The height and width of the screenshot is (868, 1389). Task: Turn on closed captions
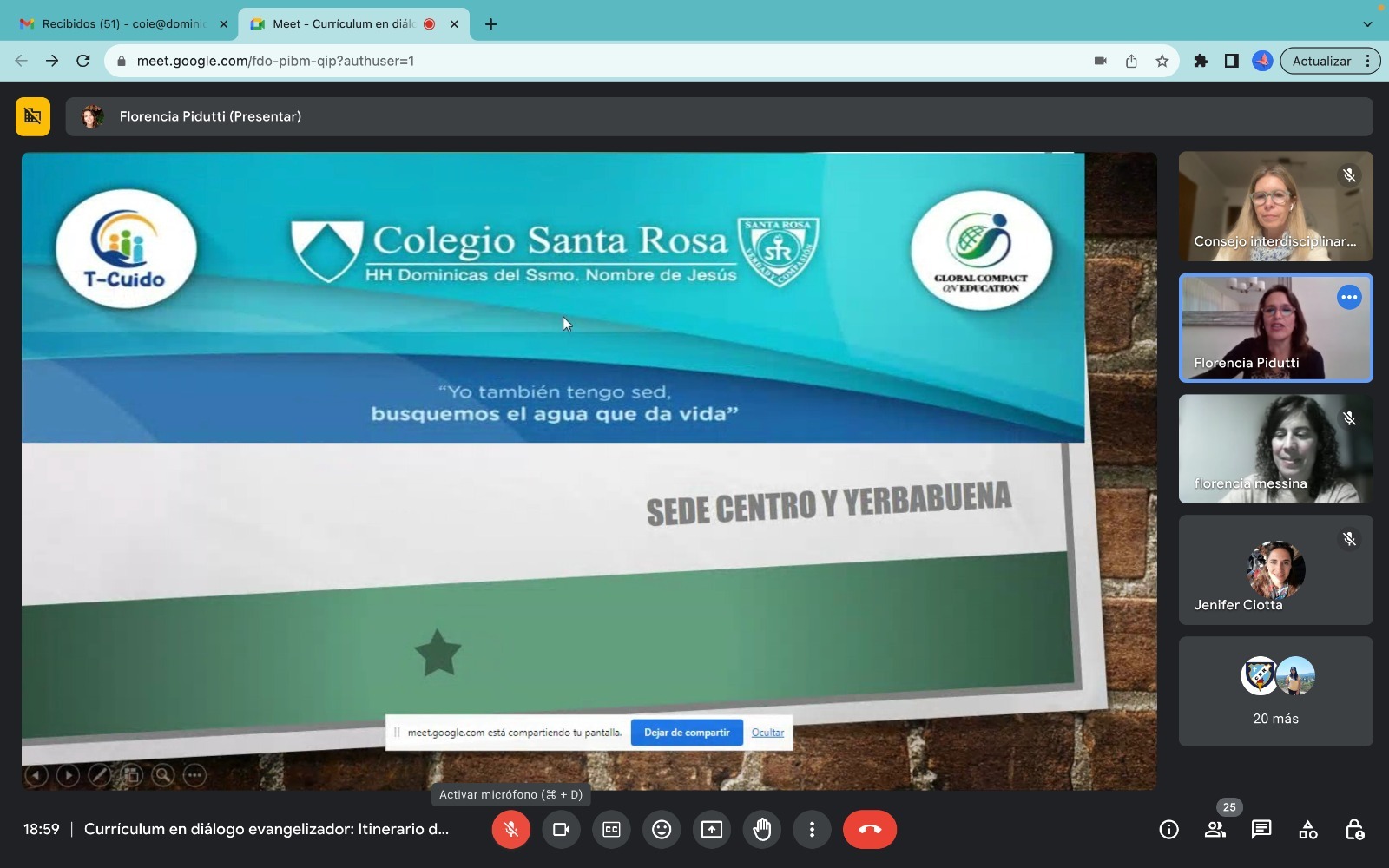[x=612, y=830]
